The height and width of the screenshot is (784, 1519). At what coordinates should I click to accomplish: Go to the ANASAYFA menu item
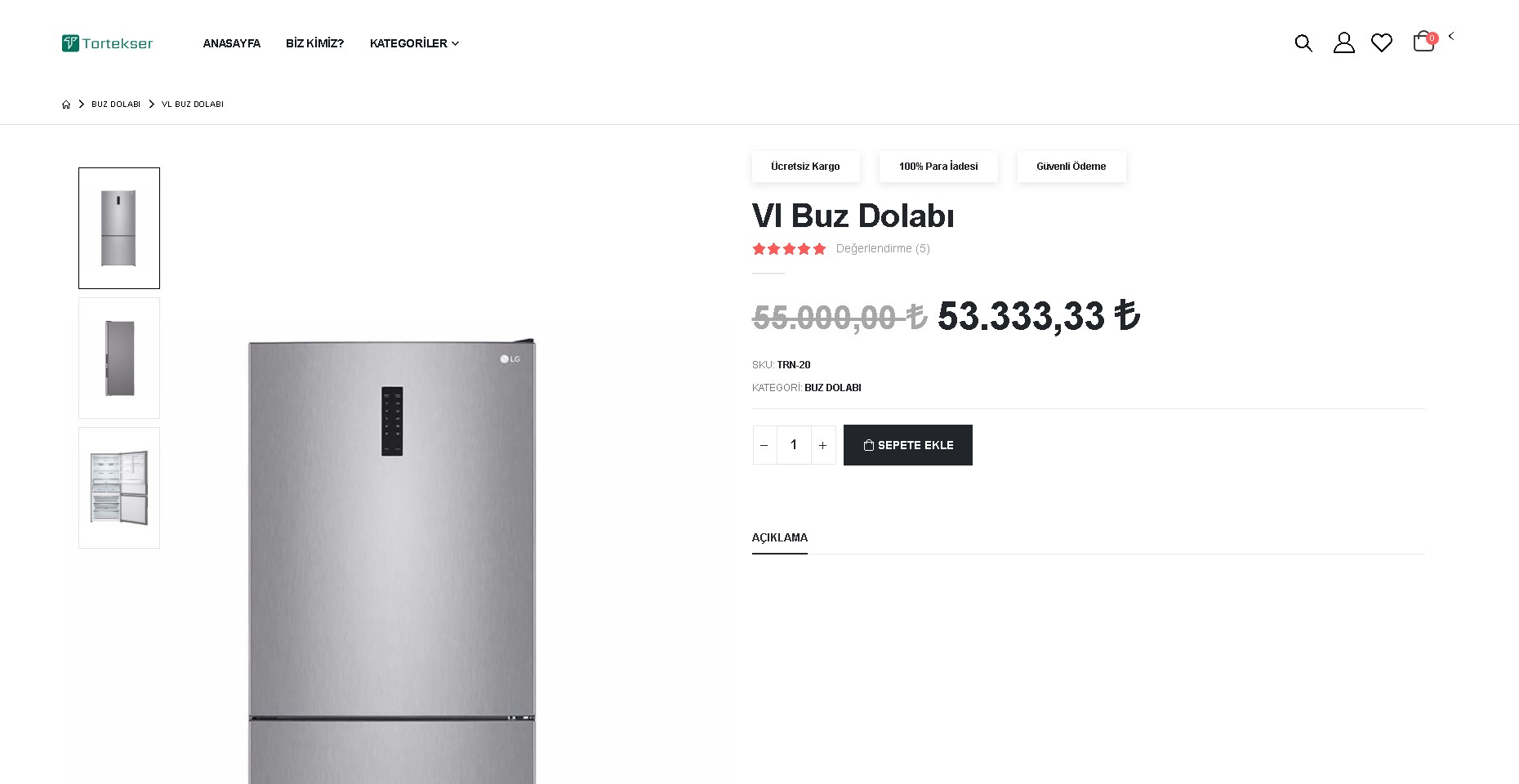(x=231, y=43)
